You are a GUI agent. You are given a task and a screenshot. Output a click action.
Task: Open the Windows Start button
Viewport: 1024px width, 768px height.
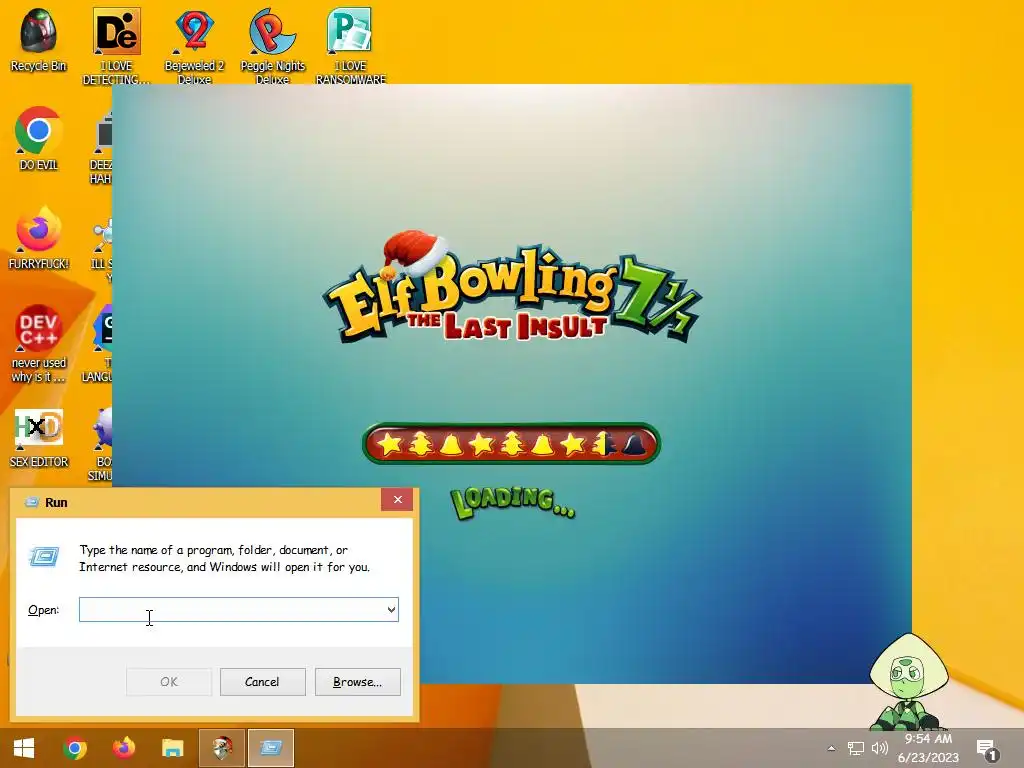click(x=24, y=748)
